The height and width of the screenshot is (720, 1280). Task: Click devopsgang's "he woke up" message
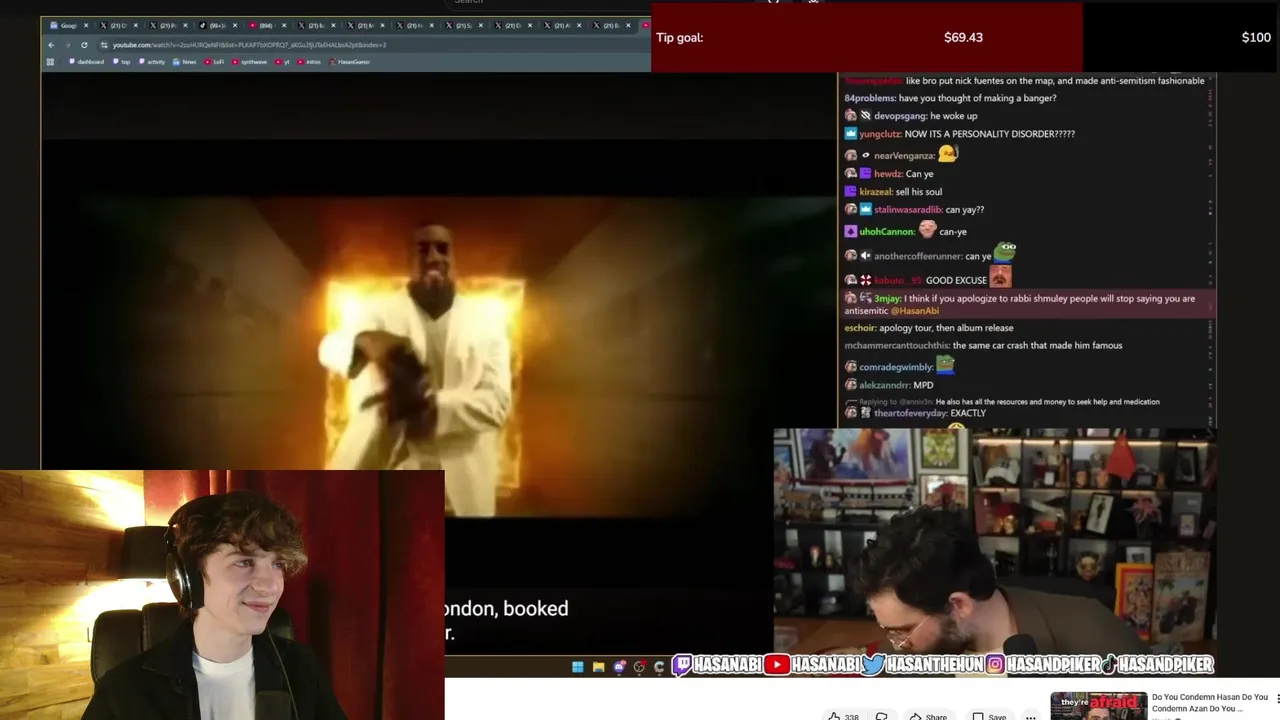(911, 116)
